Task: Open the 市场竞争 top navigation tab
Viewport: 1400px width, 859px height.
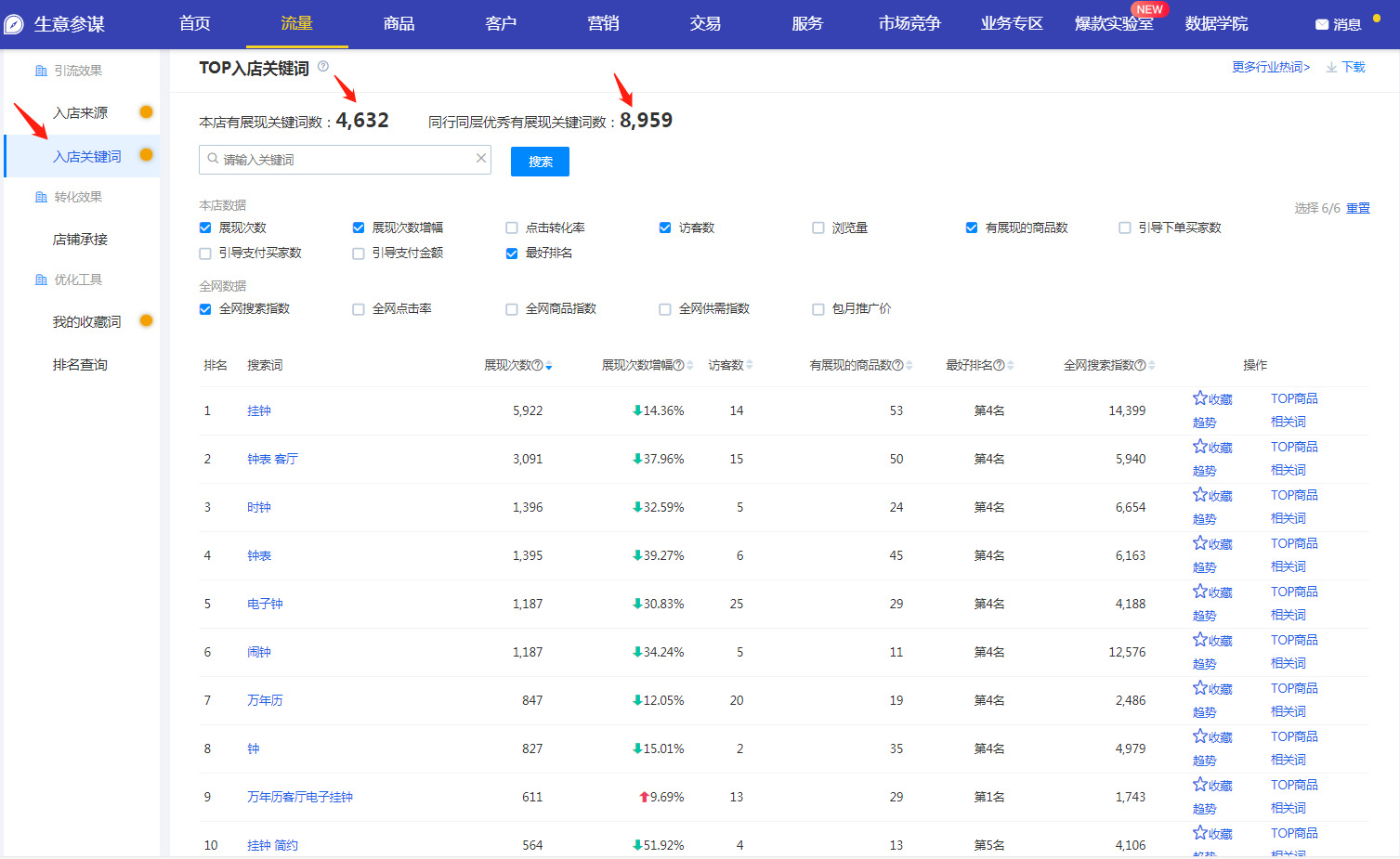Action: (x=909, y=23)
